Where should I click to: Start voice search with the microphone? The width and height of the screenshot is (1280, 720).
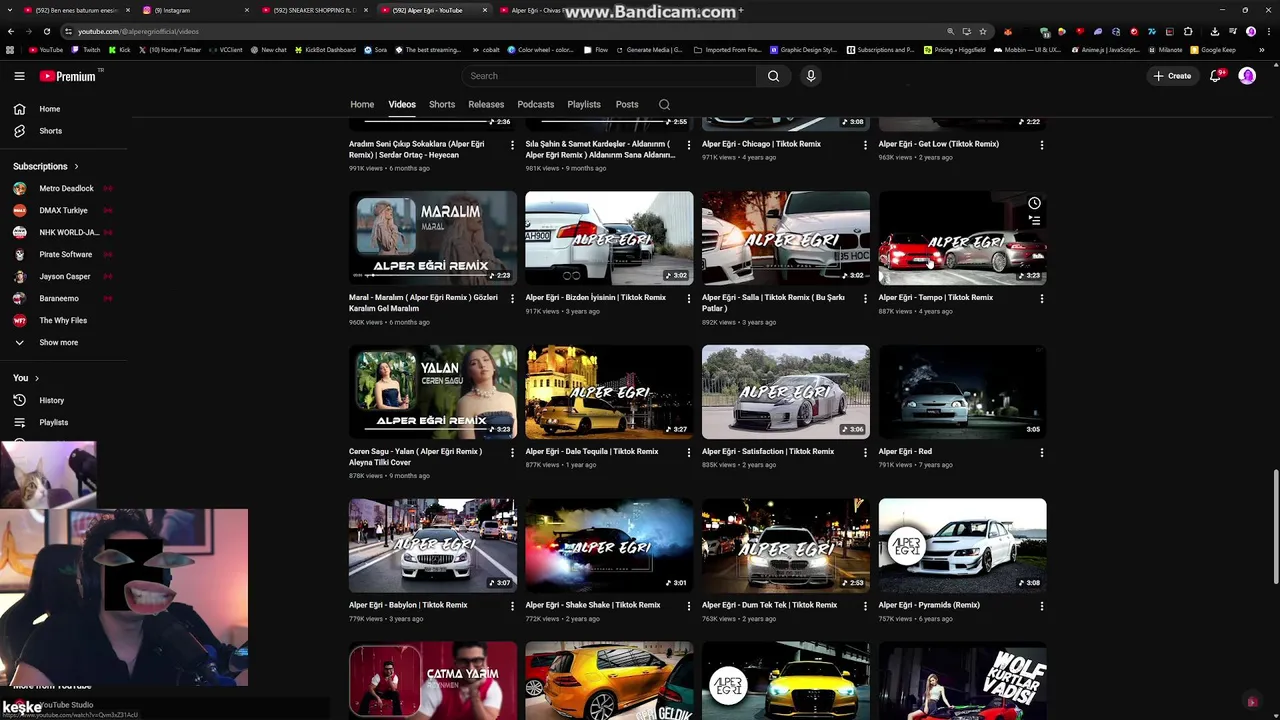pos(811,76)
